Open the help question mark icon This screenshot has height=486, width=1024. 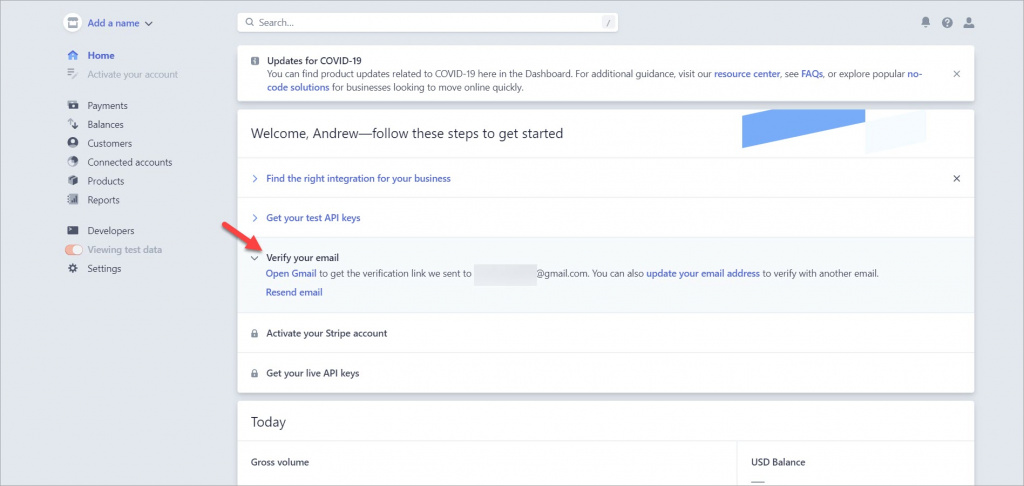coord(947,23)
